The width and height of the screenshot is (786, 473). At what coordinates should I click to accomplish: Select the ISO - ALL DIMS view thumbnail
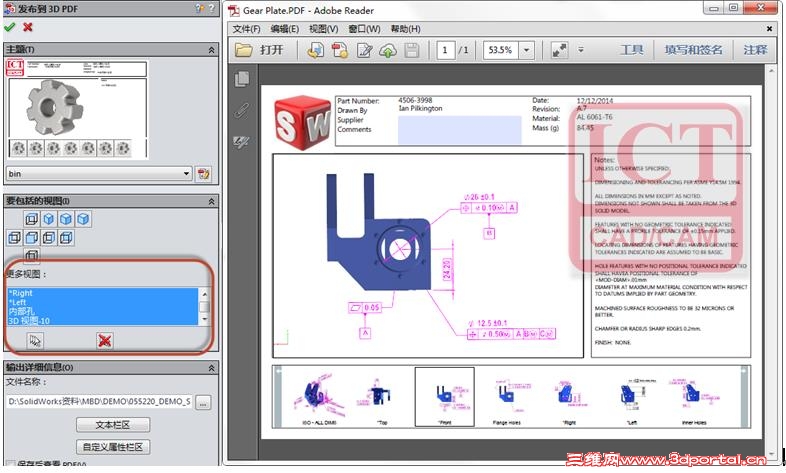[x=319, y=398]
